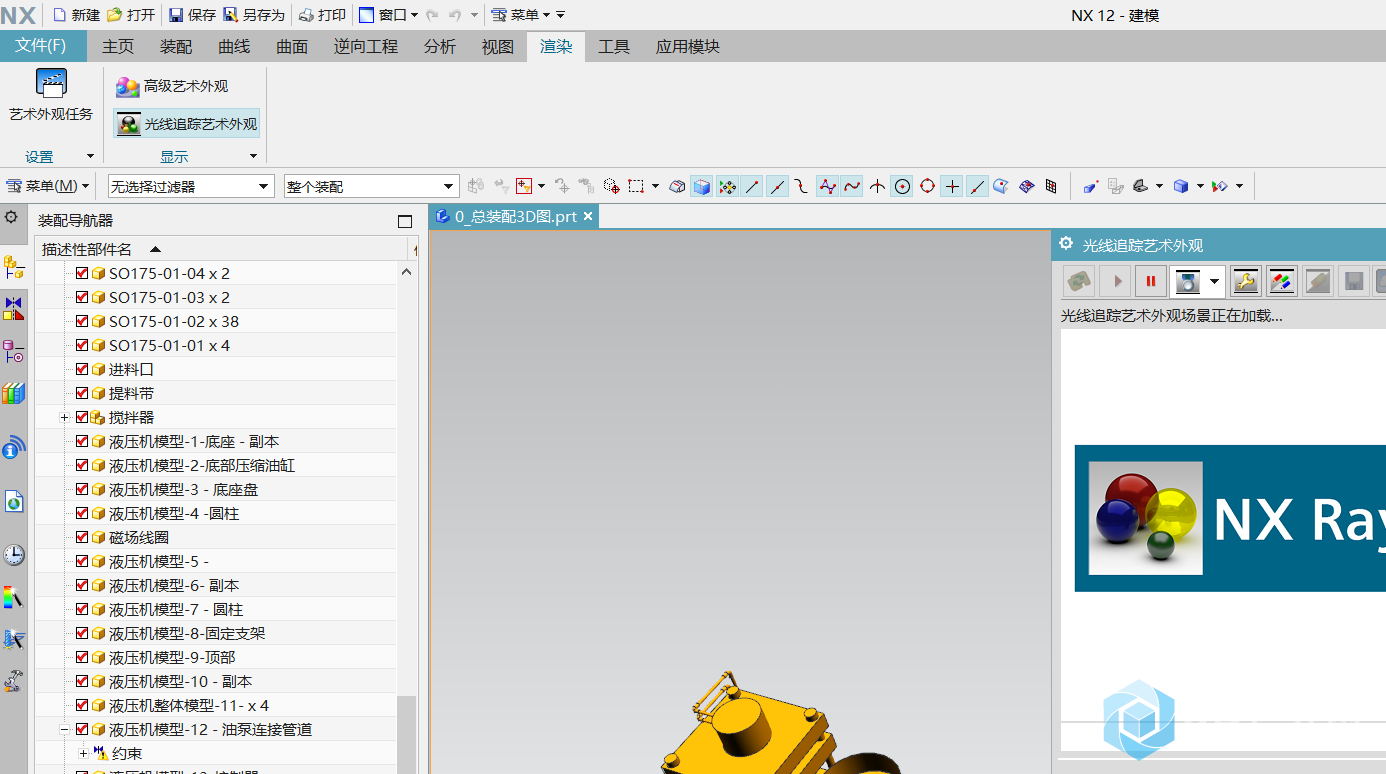Click the render quality medal icon
The width and height of the screenshot is (1386, 774).
click(x=1187, y=282)
